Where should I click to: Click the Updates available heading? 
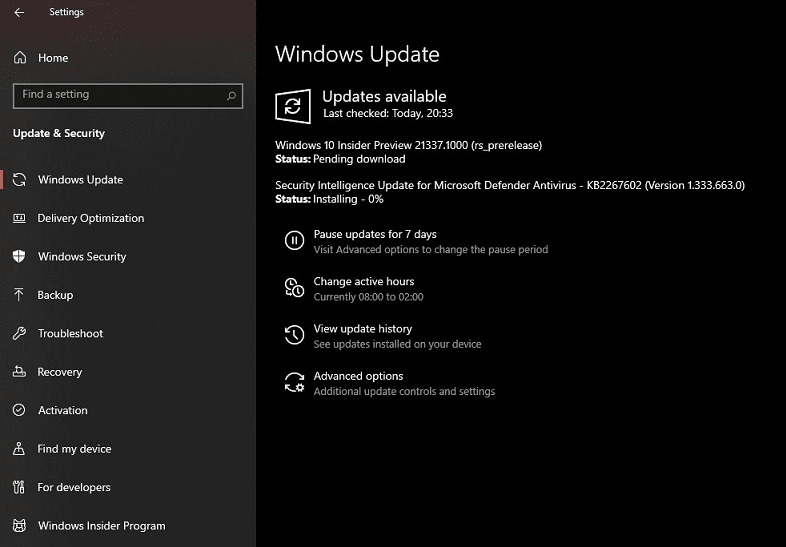pyautogui.click(x=384, y=96)
